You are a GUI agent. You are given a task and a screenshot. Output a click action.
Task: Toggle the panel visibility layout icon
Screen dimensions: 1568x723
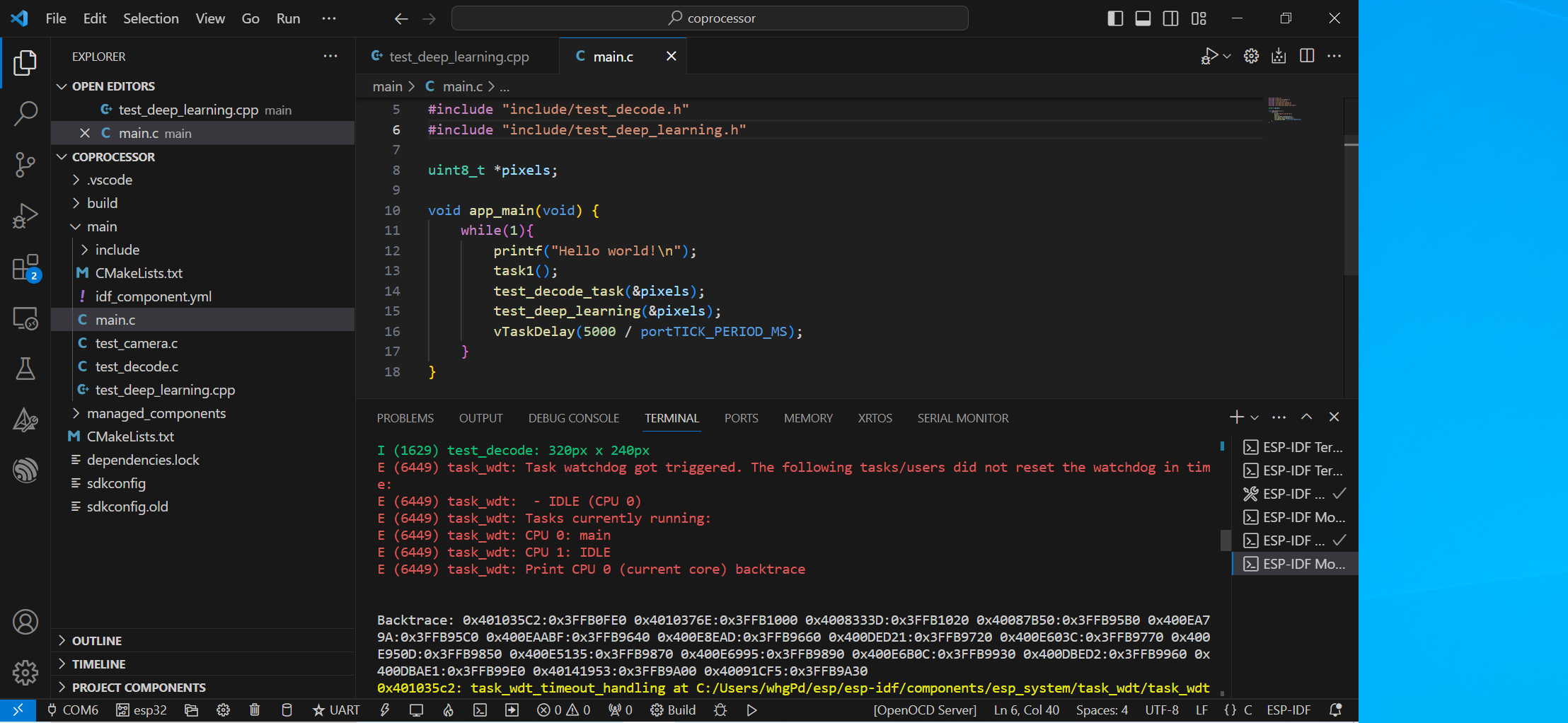click(x=1142, y=18)
